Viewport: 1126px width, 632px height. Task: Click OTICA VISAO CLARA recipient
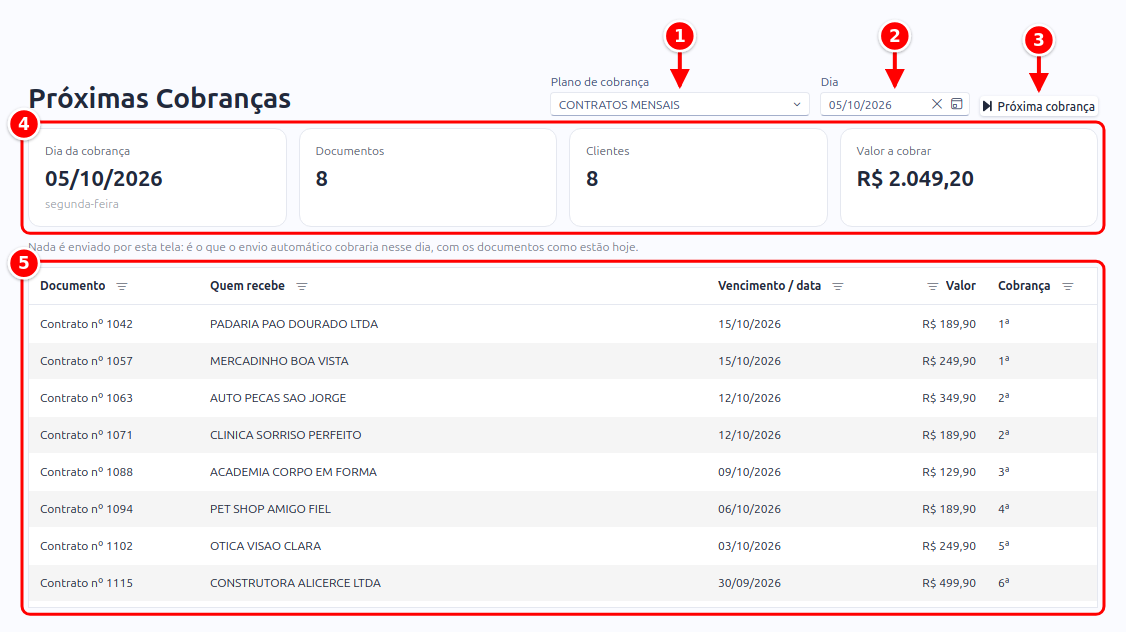pos(265,546)
